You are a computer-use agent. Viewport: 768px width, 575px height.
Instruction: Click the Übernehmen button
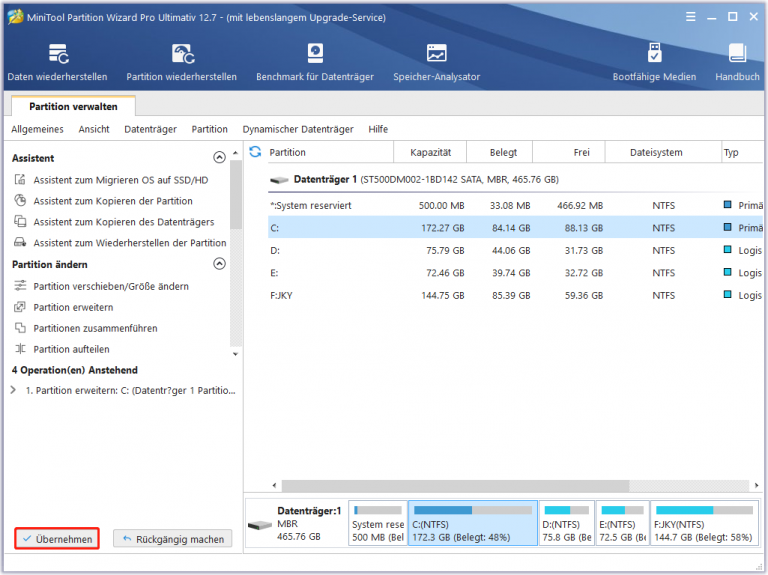[x=57, y=539]
